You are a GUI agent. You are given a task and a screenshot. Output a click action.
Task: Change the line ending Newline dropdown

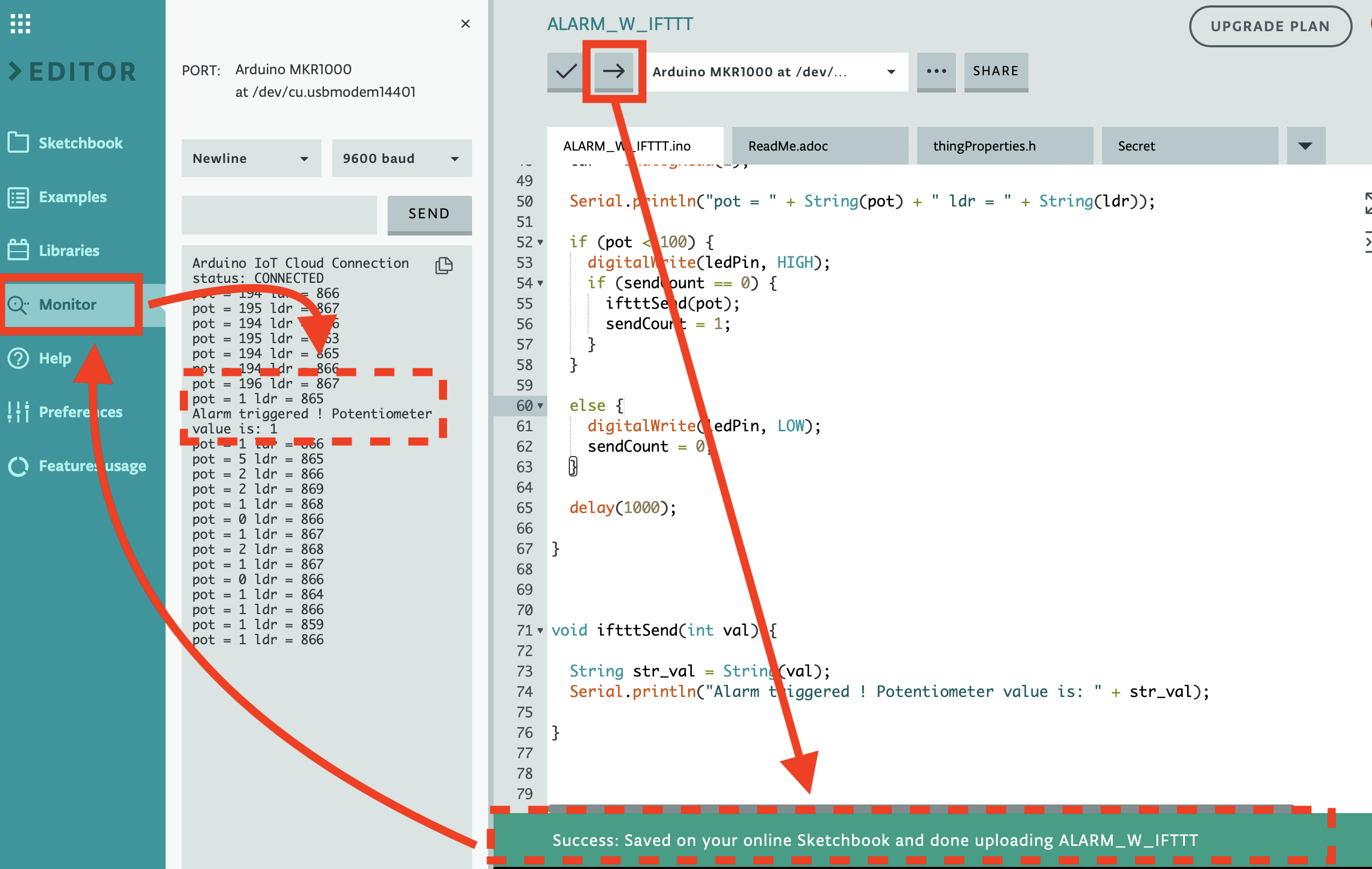pyautogui.click(x=249, y=157)
